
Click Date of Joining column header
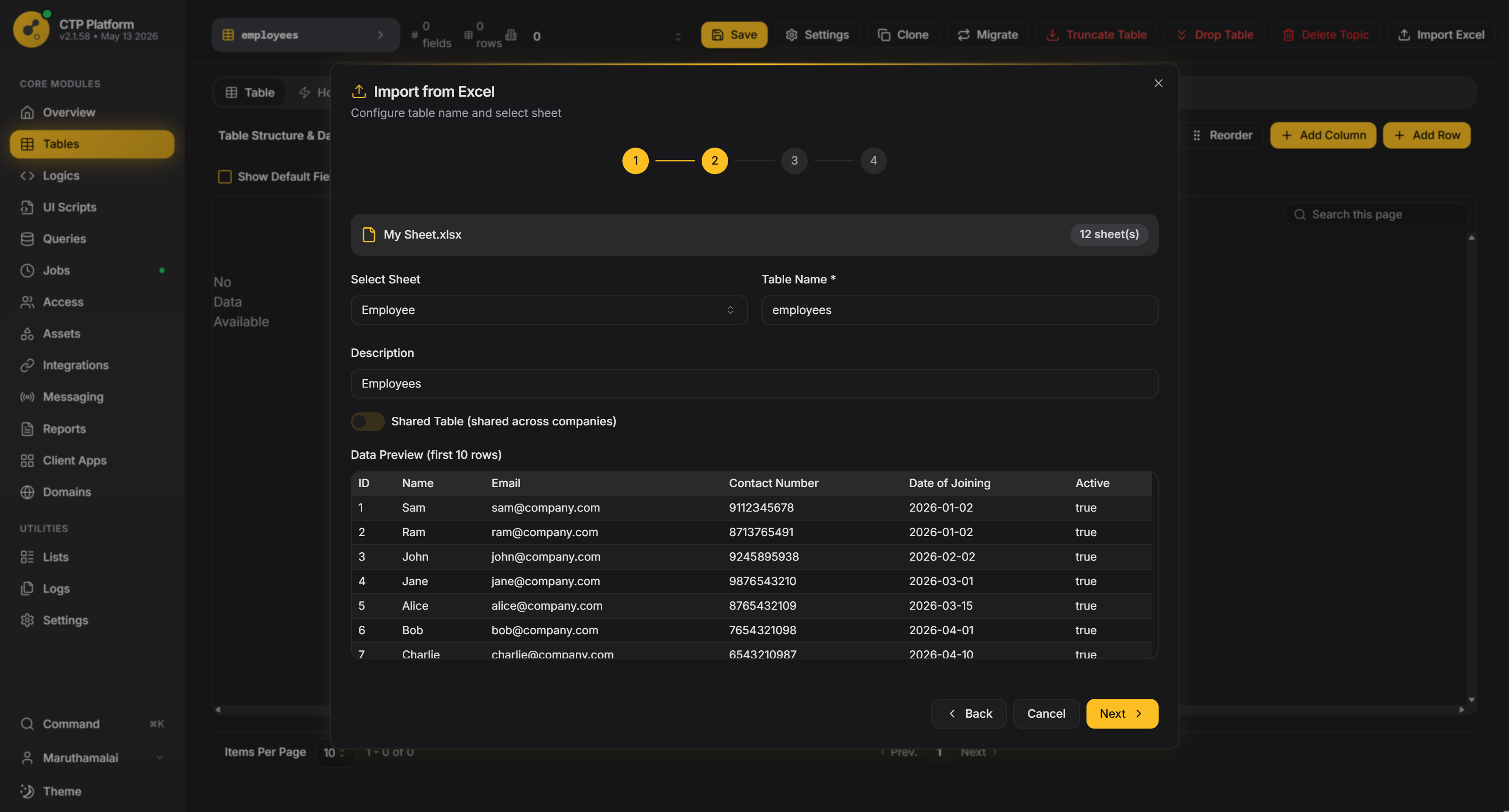(950, 483)
